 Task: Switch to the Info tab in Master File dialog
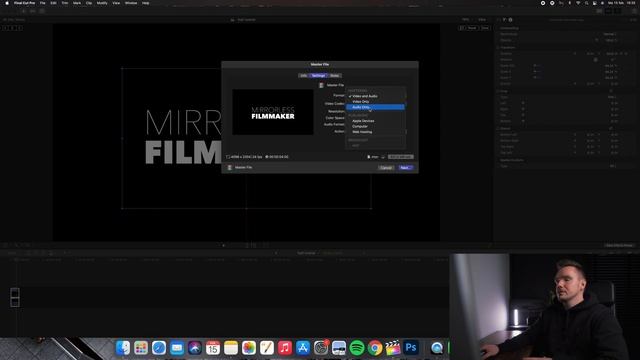tap(304, 76)
